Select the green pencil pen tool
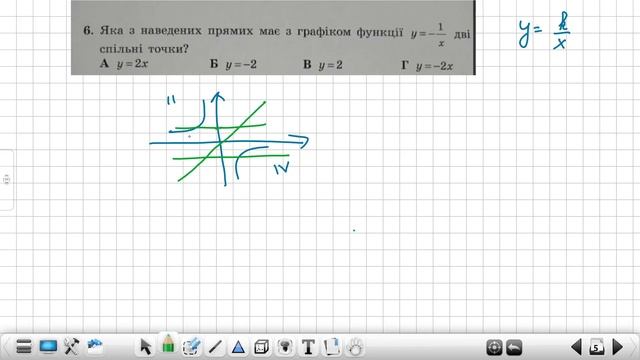 168,344
